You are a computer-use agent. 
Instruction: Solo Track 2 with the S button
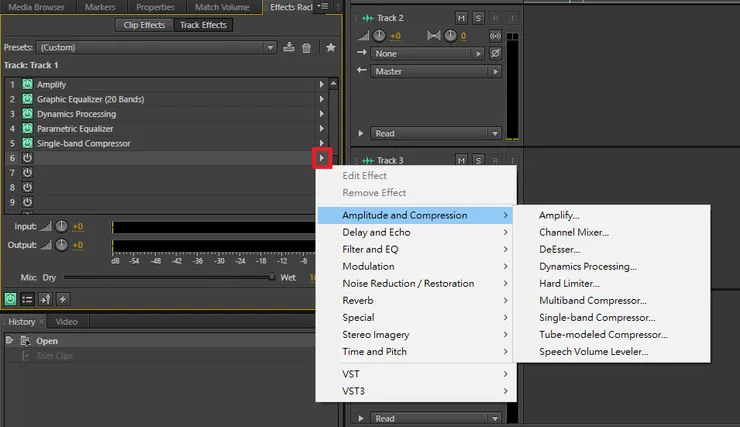pos(477,18)
